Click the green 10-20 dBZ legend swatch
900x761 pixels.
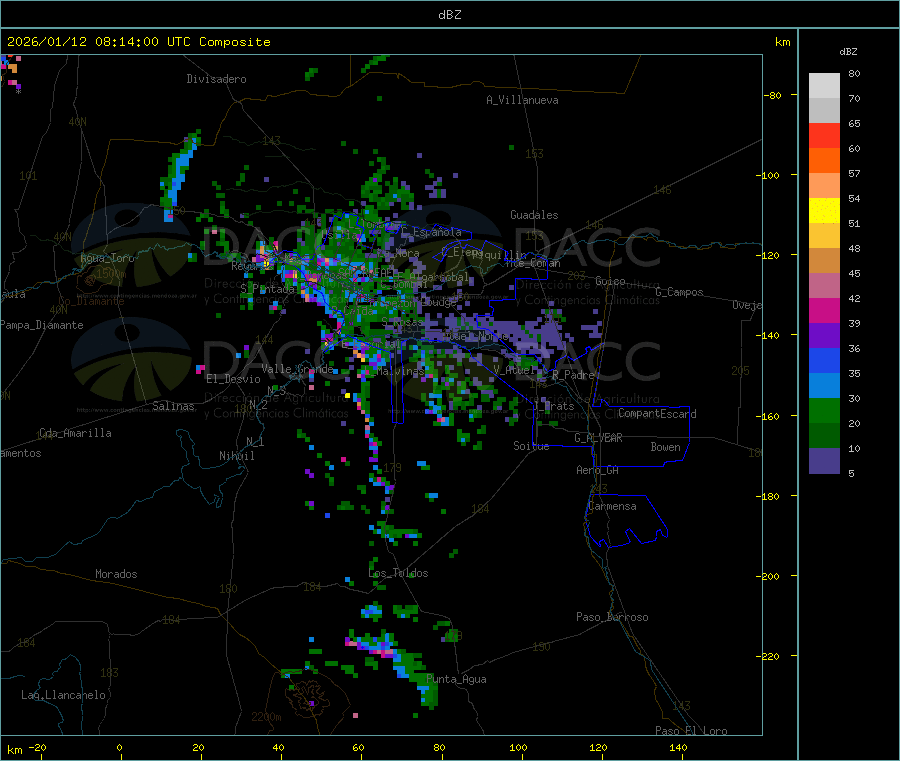coord(824,436)
